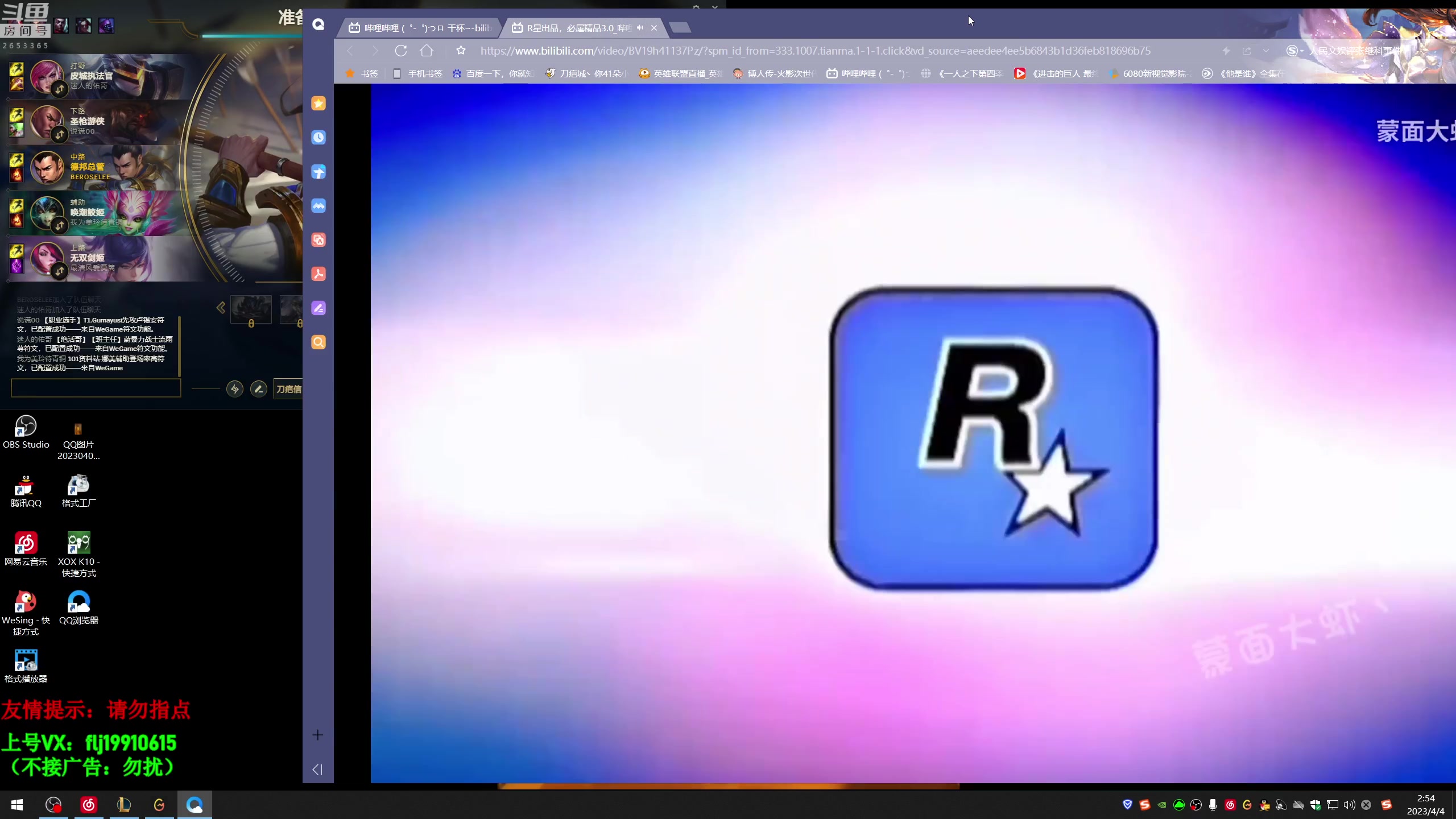The width and height of the screenshot is (1456, 819).
Task: Open the Sogou search engine dropdown
Action: (x=1294, y=51)
